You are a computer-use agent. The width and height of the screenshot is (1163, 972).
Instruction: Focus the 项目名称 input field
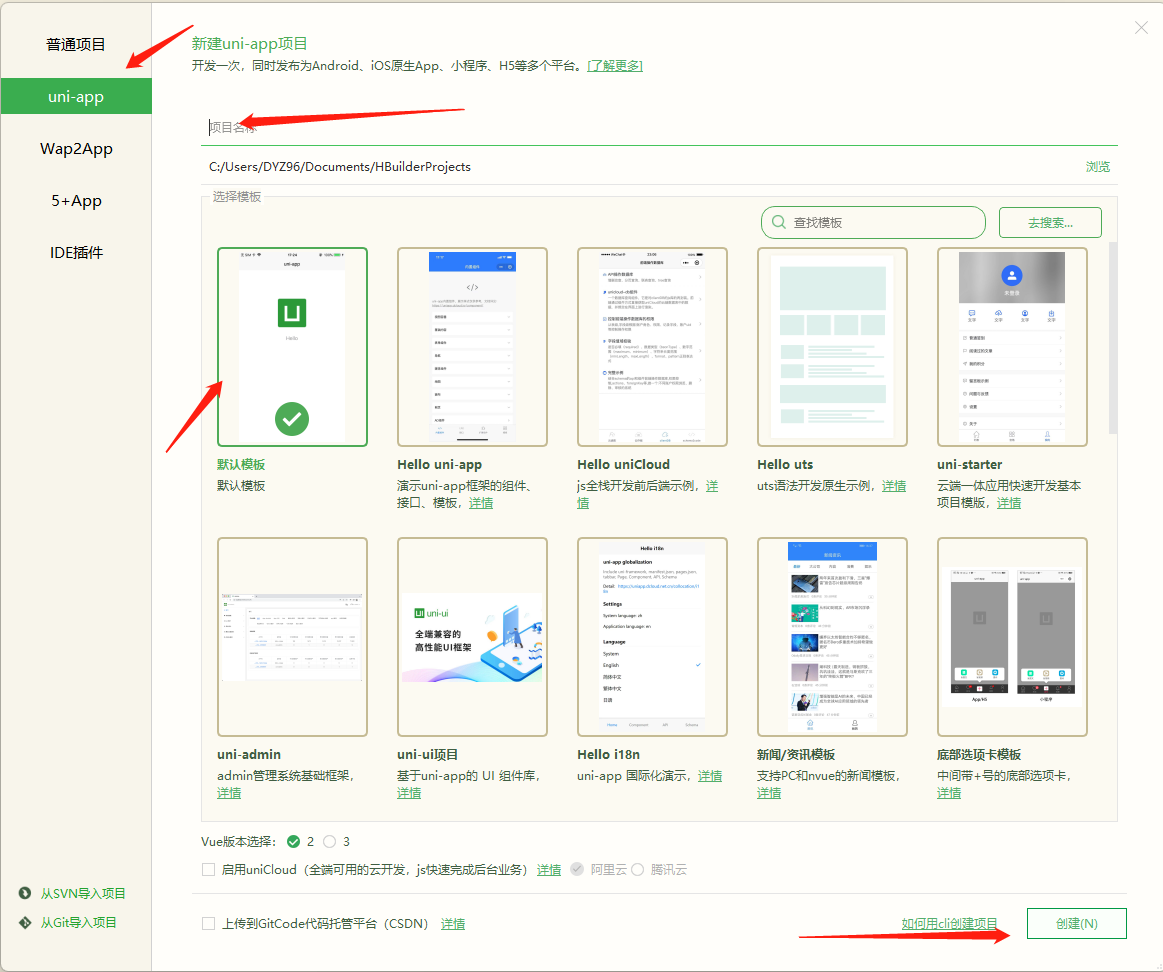coord(659,128)
